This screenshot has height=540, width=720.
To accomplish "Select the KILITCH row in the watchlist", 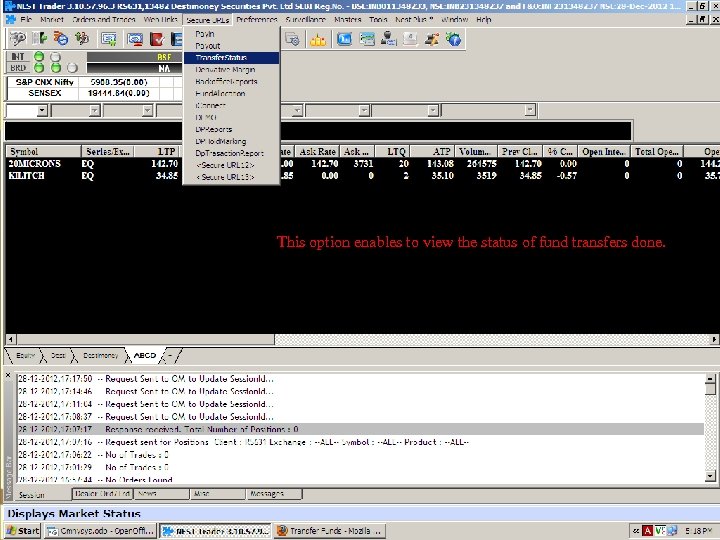I will point(362,176).
